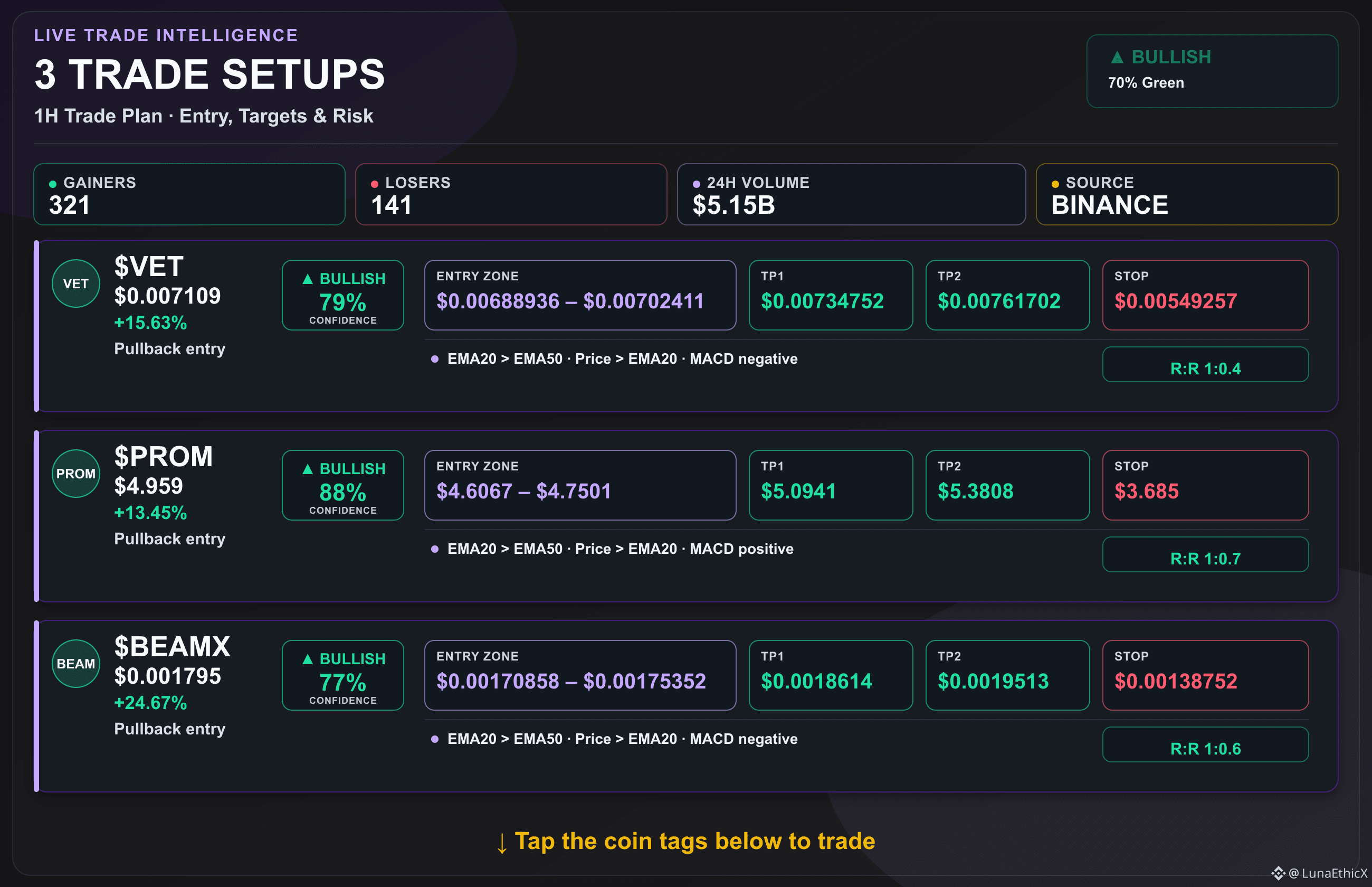Screen dimensions: 1372x887
Task: Select the $PROM ticker title
Action: pos(164,457)
